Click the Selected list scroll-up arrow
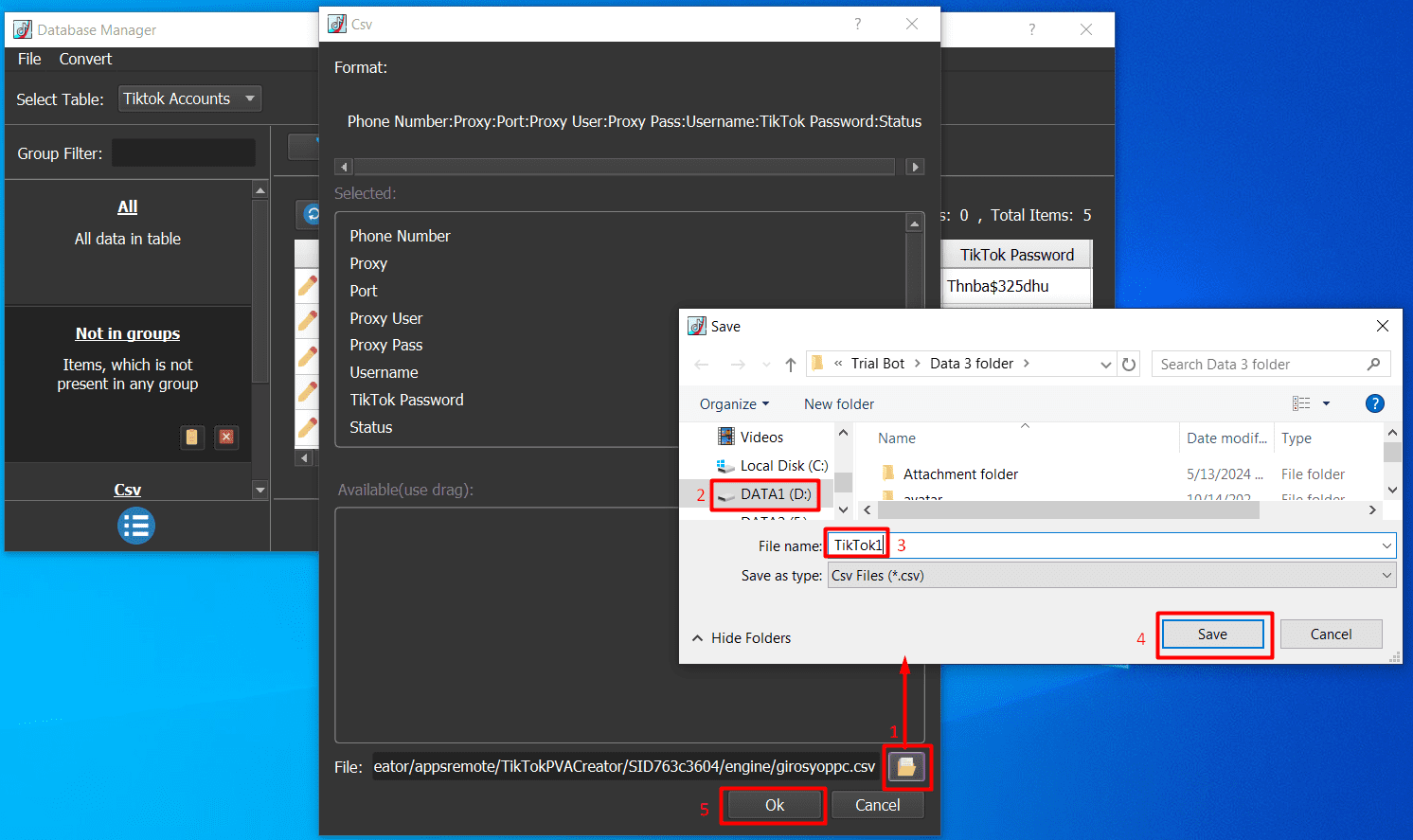The height and width of the screenshot is (840, 1413). pyautogui.click(x=914, y=223)
